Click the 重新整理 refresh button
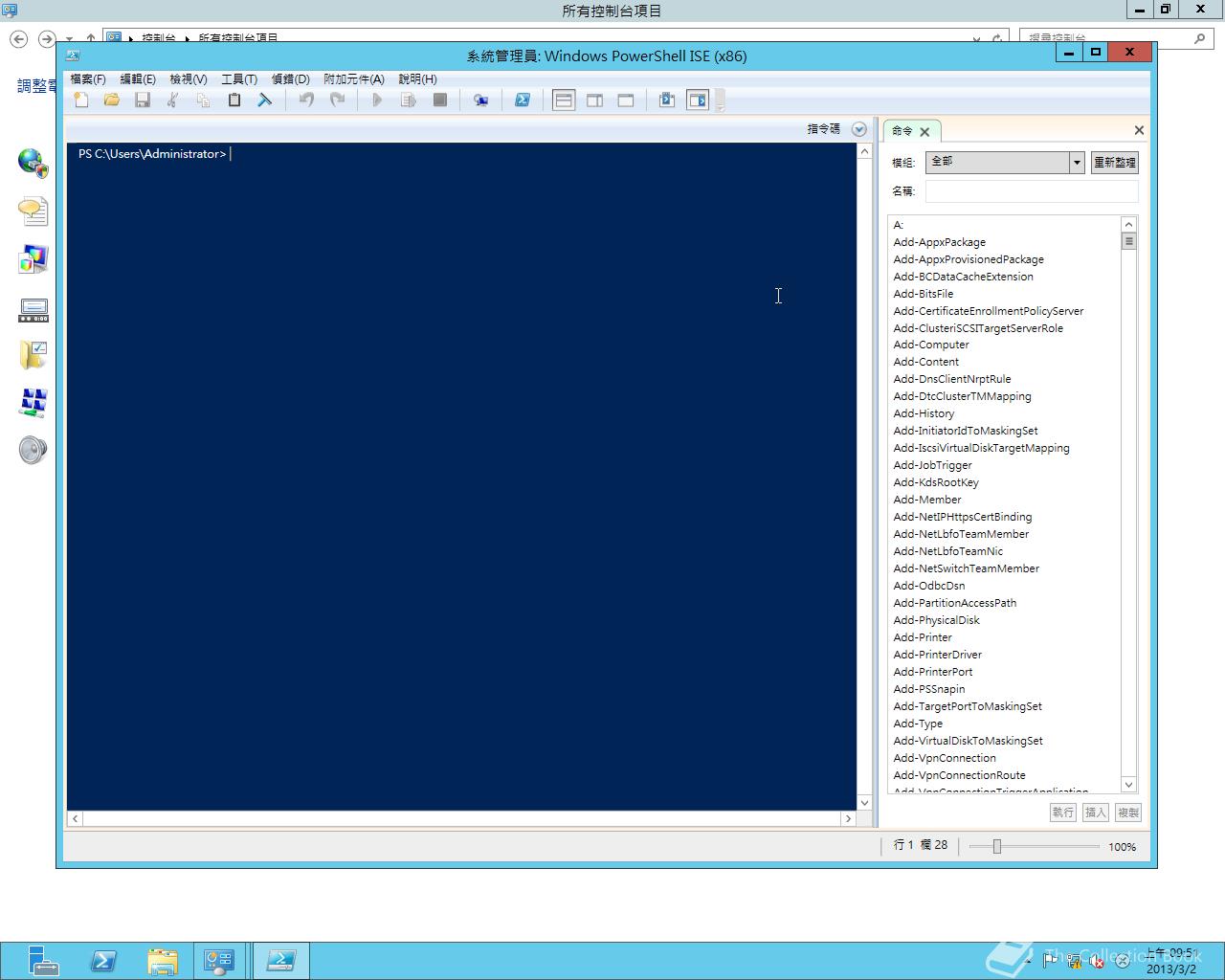This screenshot has width=1225, height=980. tap(1114, 163)
